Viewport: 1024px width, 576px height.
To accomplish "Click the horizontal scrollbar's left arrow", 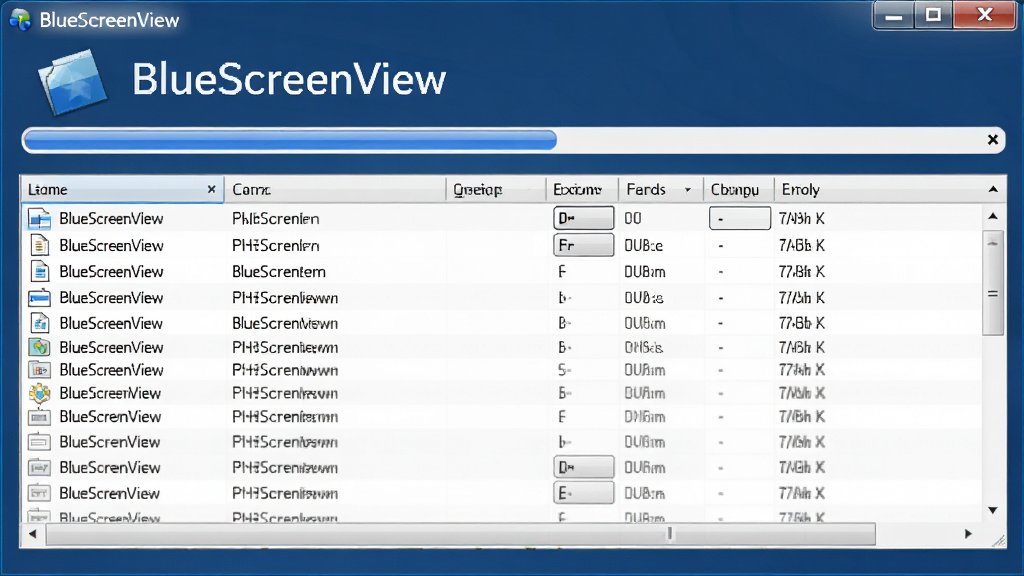I will tap(33, 534).
